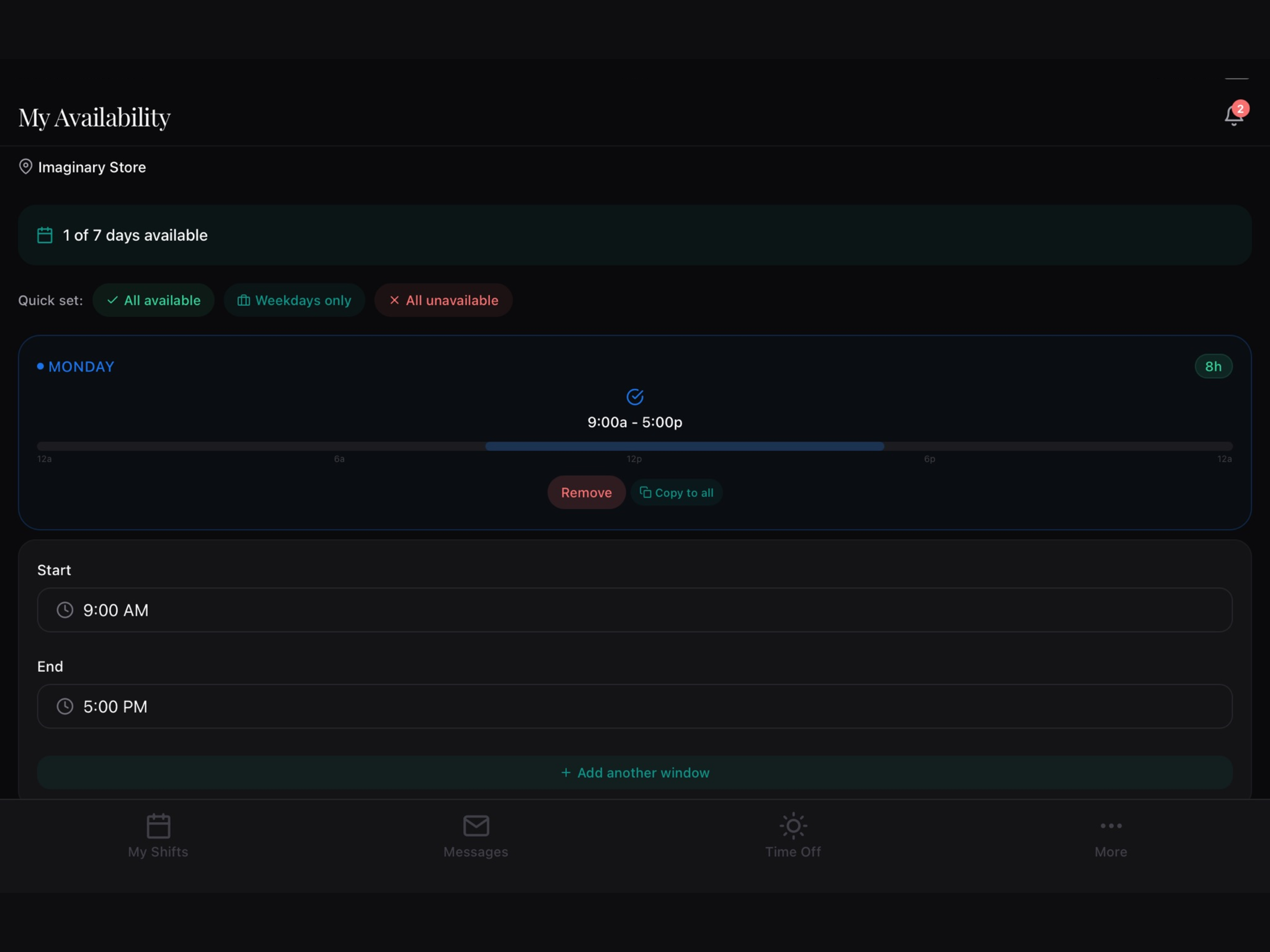Click the Monday availability timeline bar
1270x952 pixels.
coord(635,446)
